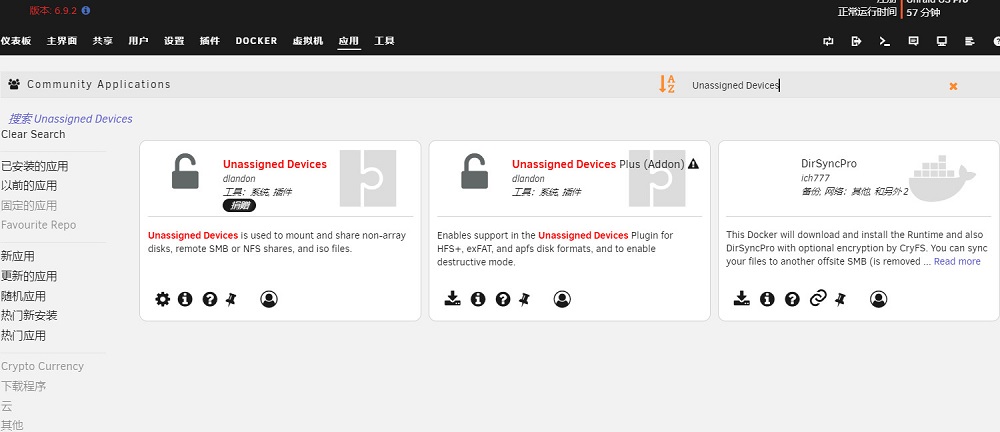Image resolution: width=1000 pixels, height=432 pixels.
Task: Open the 应用 apps tab
Action: (x=349, y=41)
